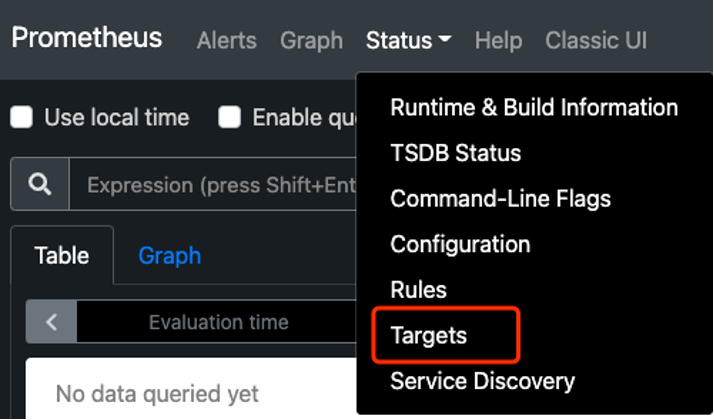This screenshot has width=714, height=420.
Task: Select Runtime & Build Information
Action: (533, 107)
